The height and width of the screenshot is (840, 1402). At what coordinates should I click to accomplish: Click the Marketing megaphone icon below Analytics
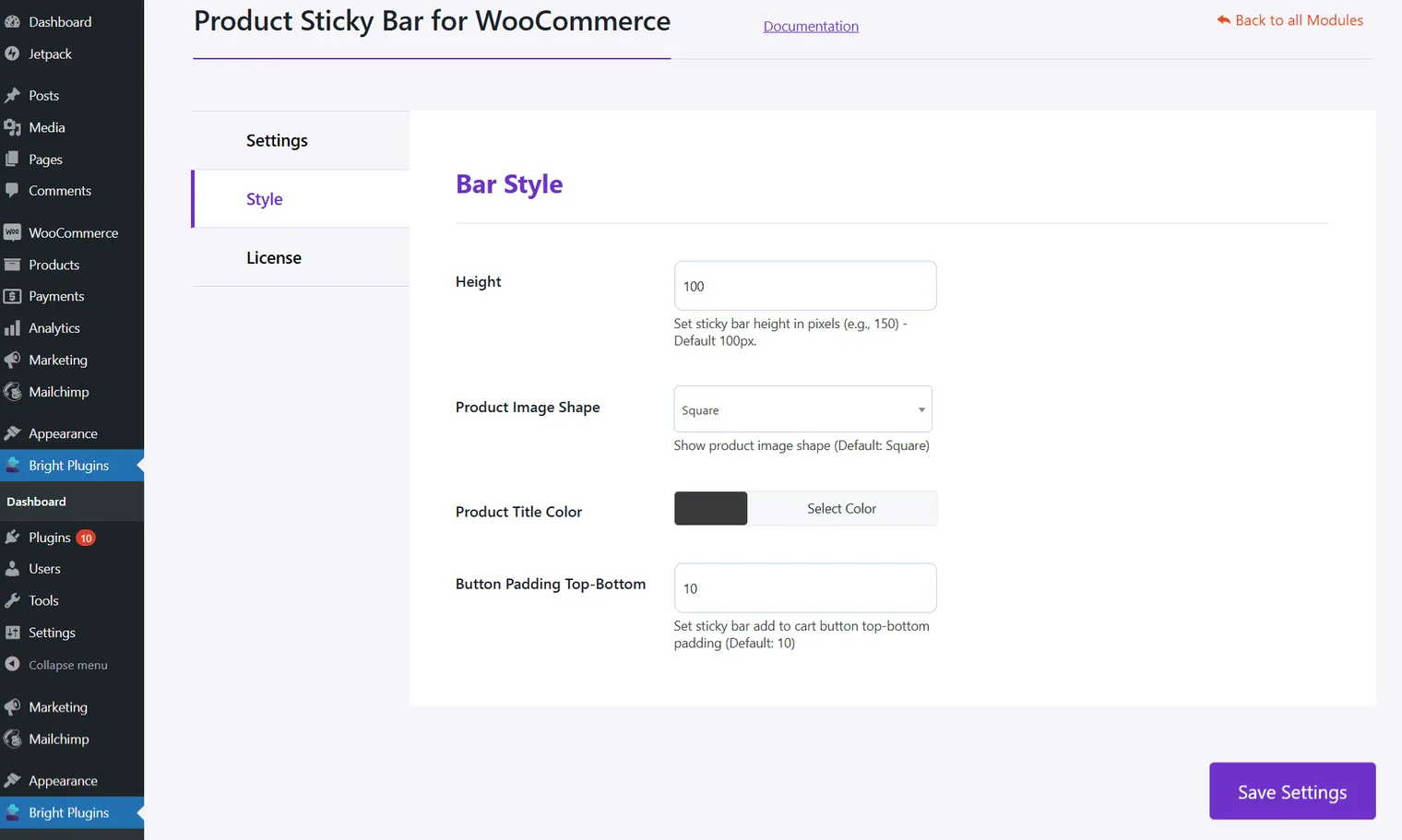(12, 360)
